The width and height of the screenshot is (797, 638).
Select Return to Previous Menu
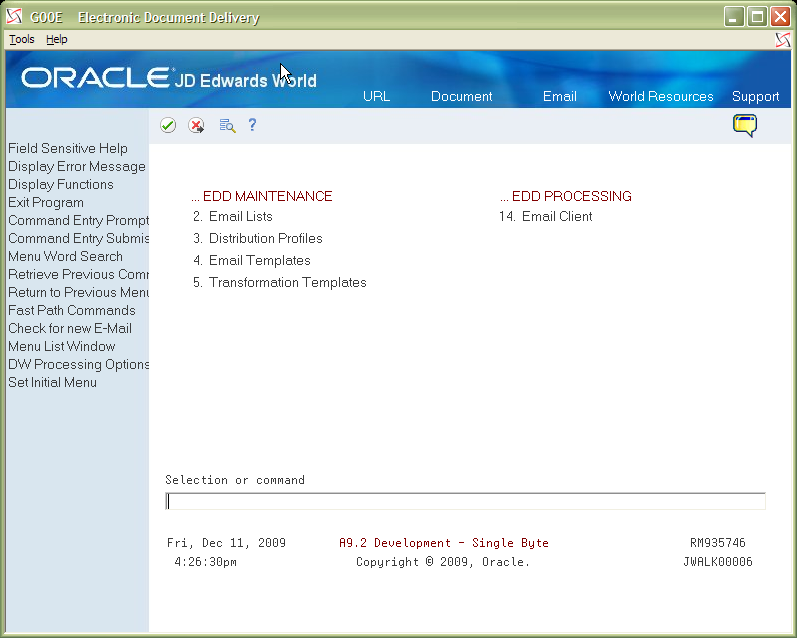click(78, 292)
